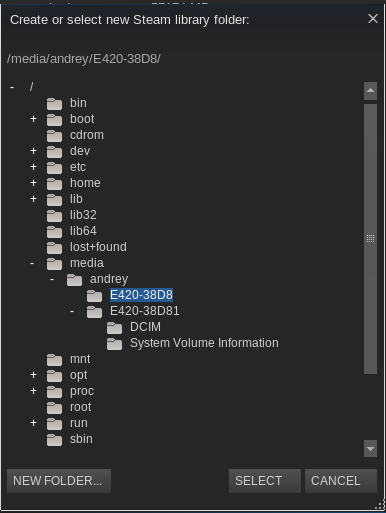The image size is (386, 513).
Task: Click the media folder icon
Action: [x=54, y=264]
